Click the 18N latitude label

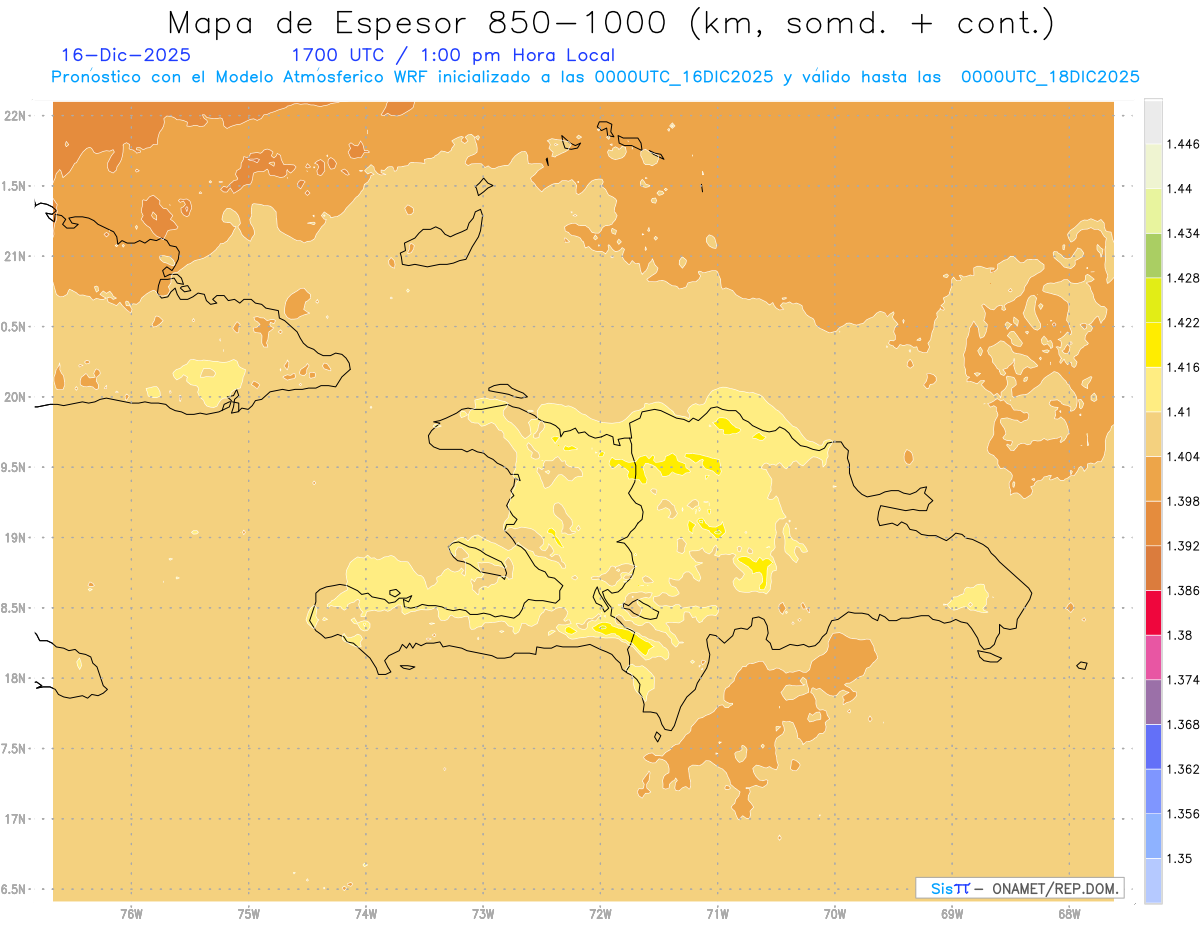16,678
